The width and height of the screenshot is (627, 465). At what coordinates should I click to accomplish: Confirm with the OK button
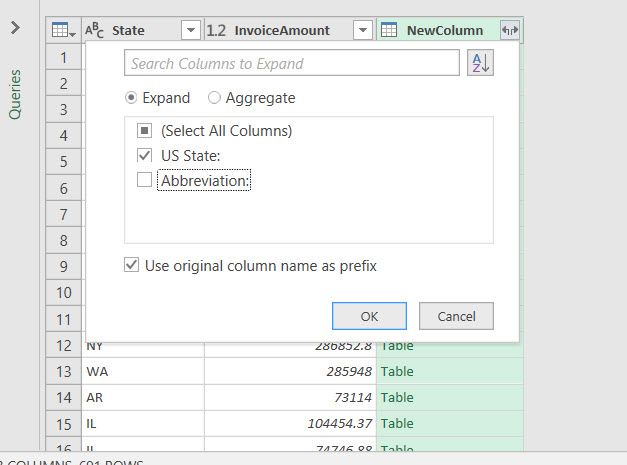coord(369,316)
